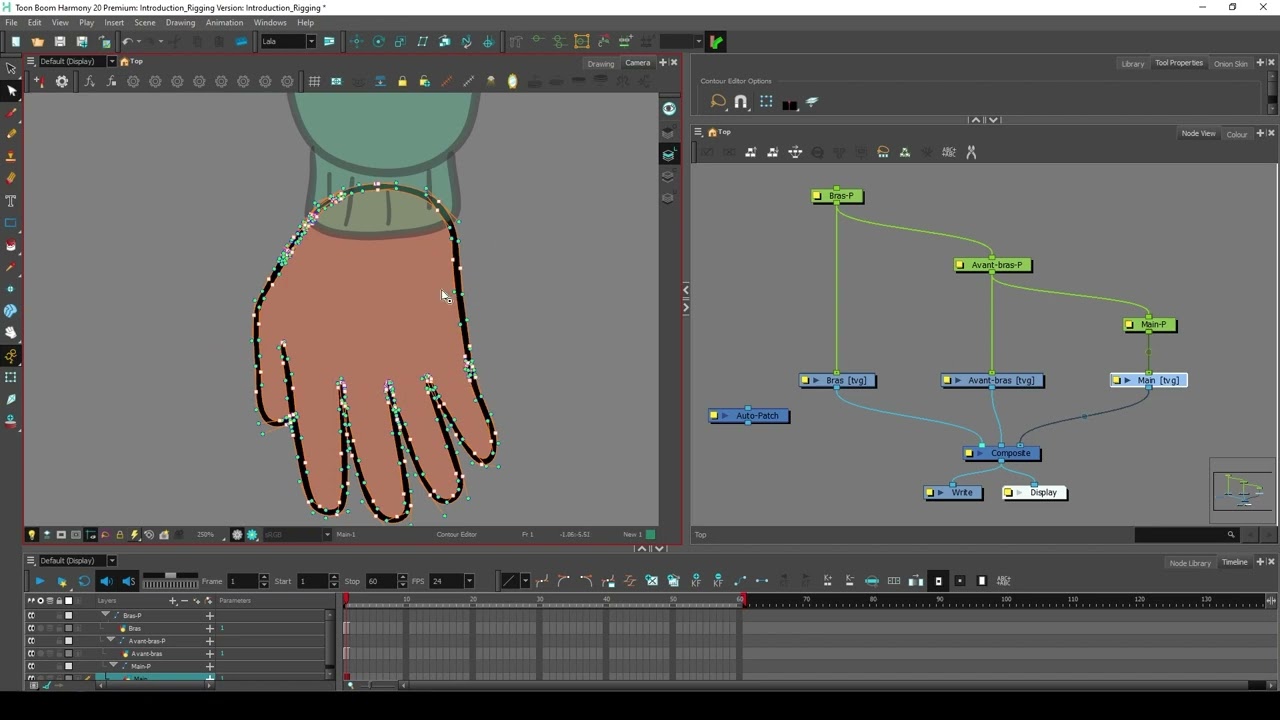Click the Avant-bras-P peg node
This screenshot has width=1280, height=720.
[993, 265]
